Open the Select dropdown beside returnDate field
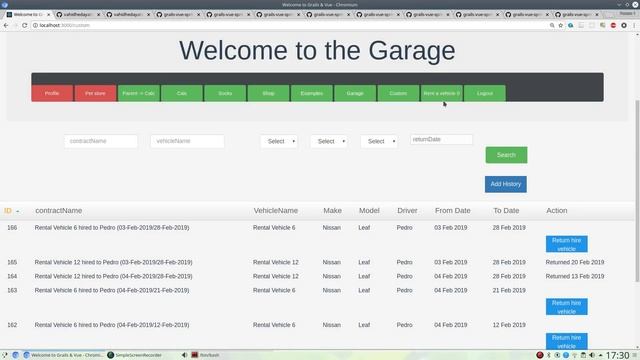The image size is (640, 360). [x=379, y=142]
